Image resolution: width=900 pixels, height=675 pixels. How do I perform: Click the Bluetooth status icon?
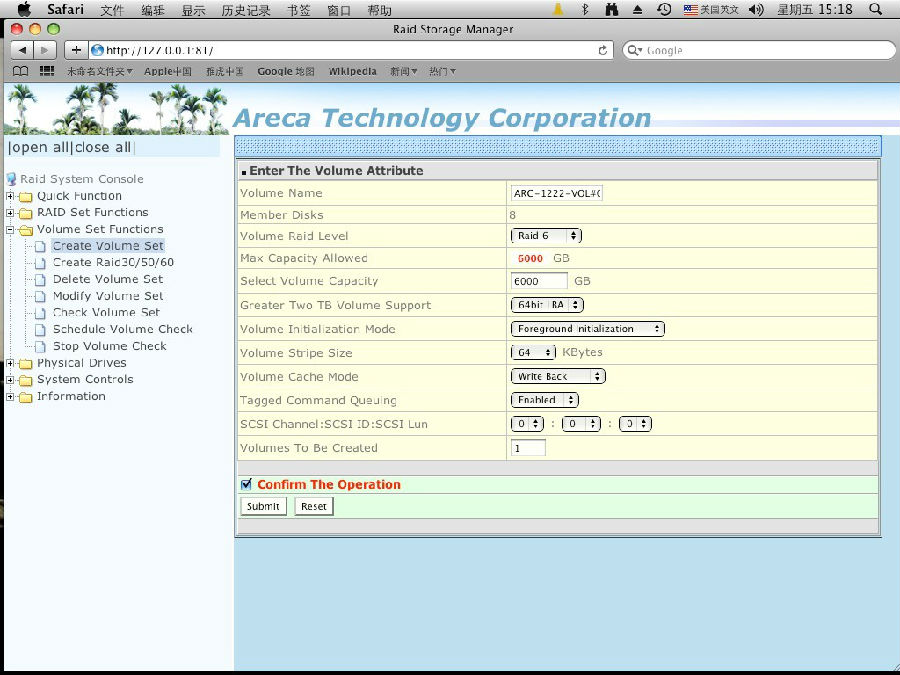click(x=585, y=9)
